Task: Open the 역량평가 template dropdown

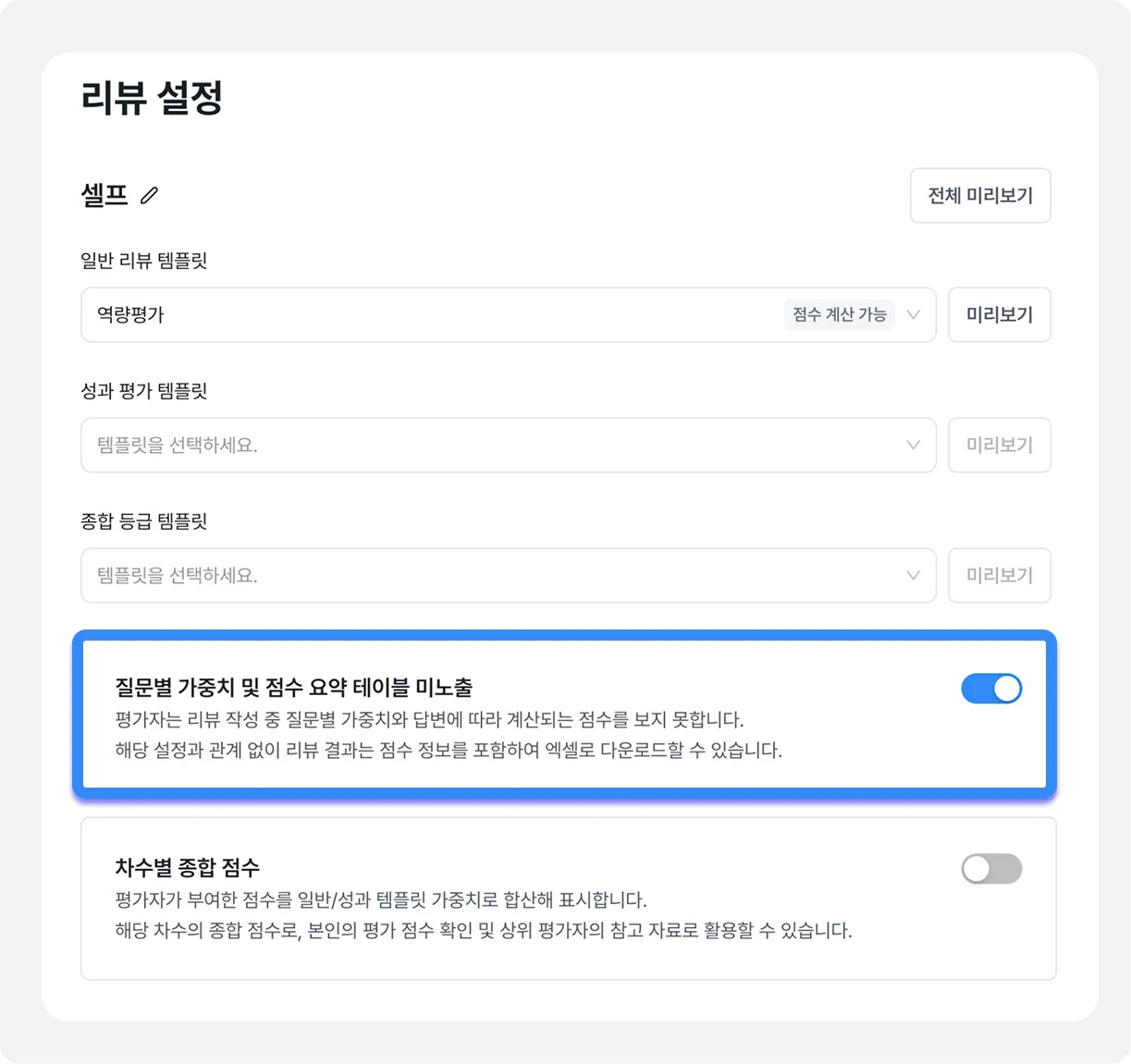Action: pyautogui.click(x=509, y=315)
